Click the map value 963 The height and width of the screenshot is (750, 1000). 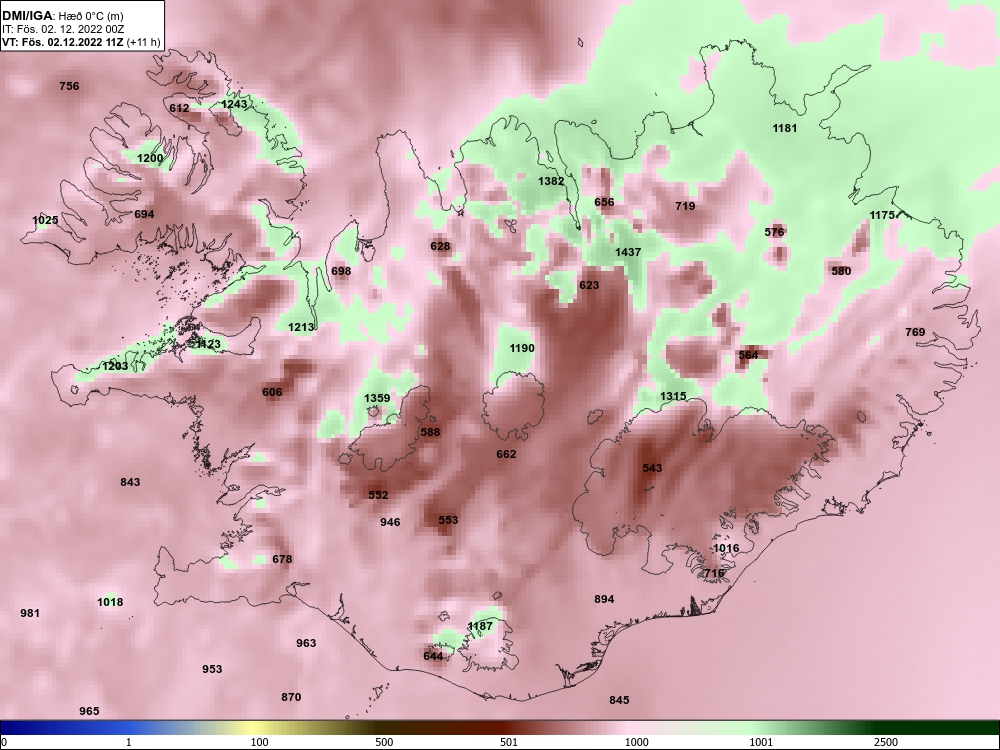(x=306, y=643)
